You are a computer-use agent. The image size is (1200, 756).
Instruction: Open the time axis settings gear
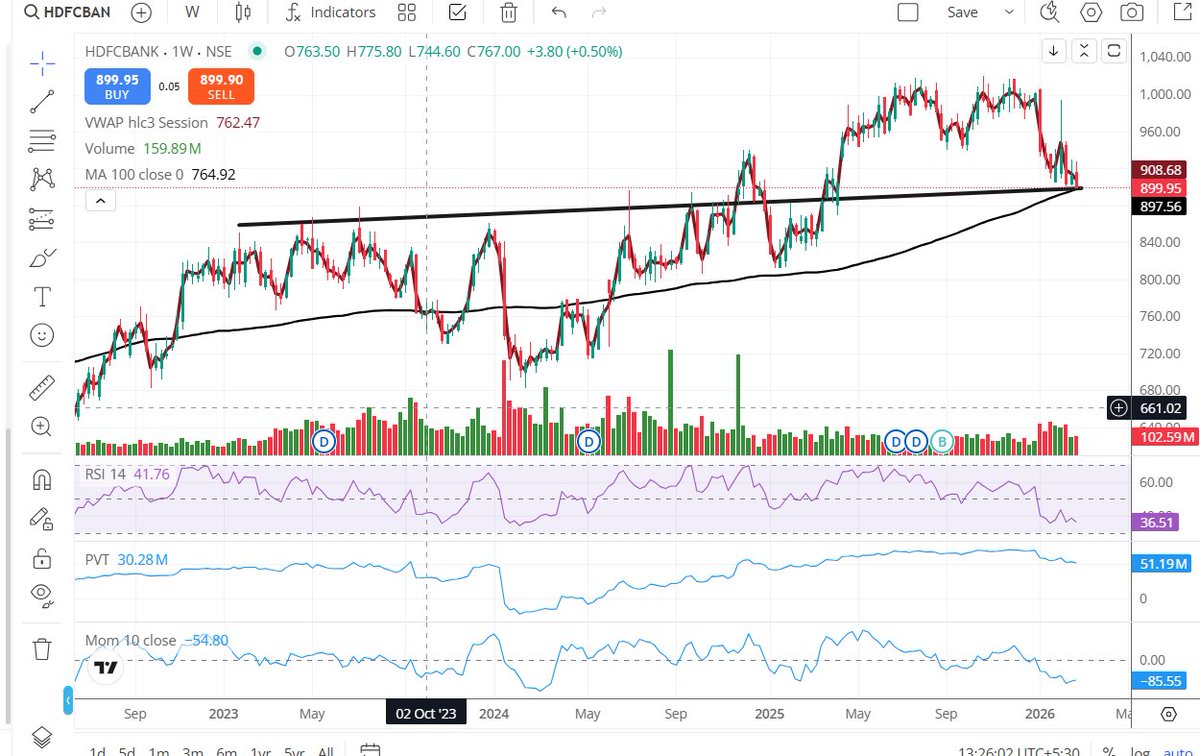[x=1169, y=714]
